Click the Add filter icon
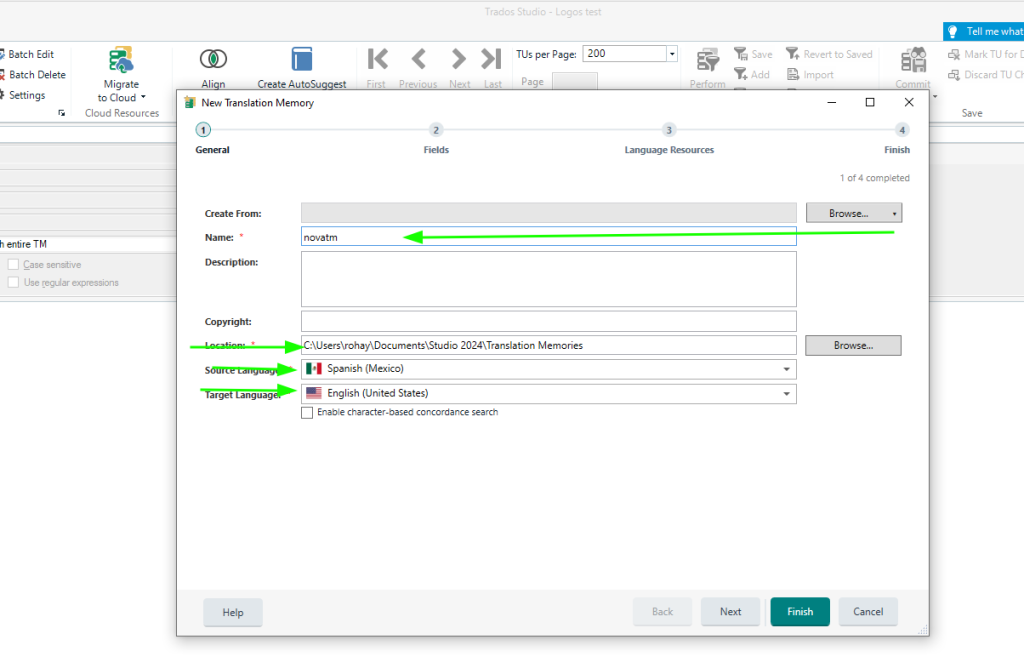Screen dimensions: 1024x668 point(741,74)
